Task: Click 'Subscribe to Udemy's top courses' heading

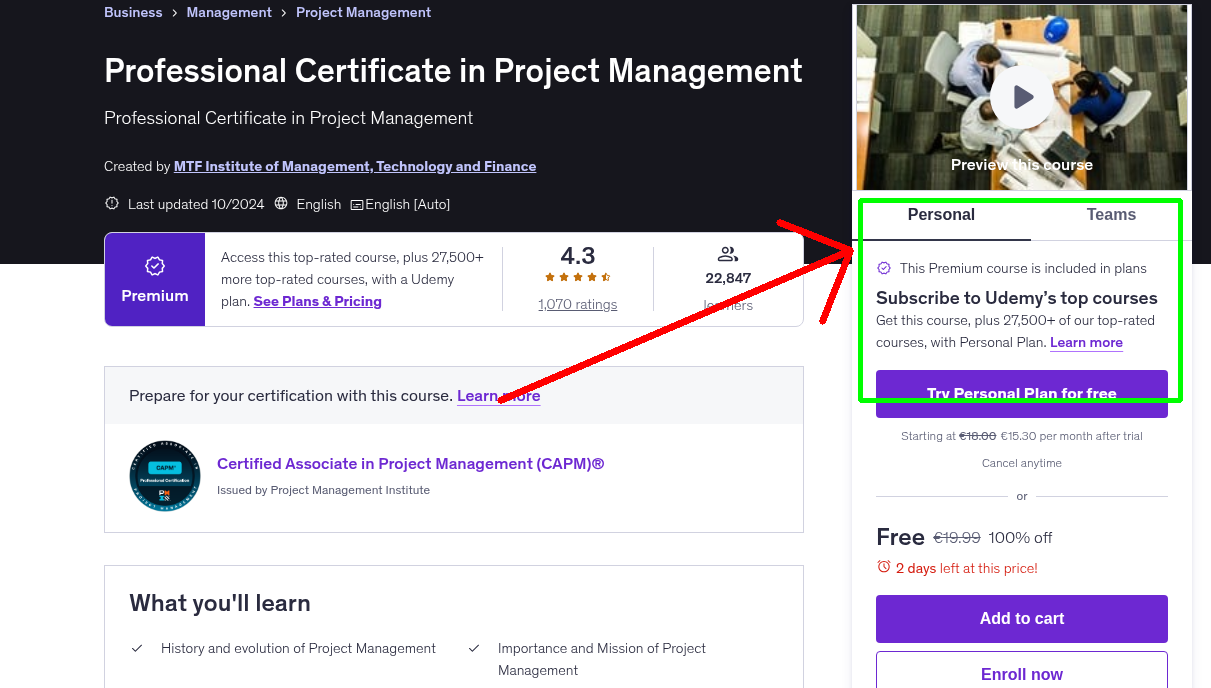Action: pyautogui.click(x=1017, y=298)
